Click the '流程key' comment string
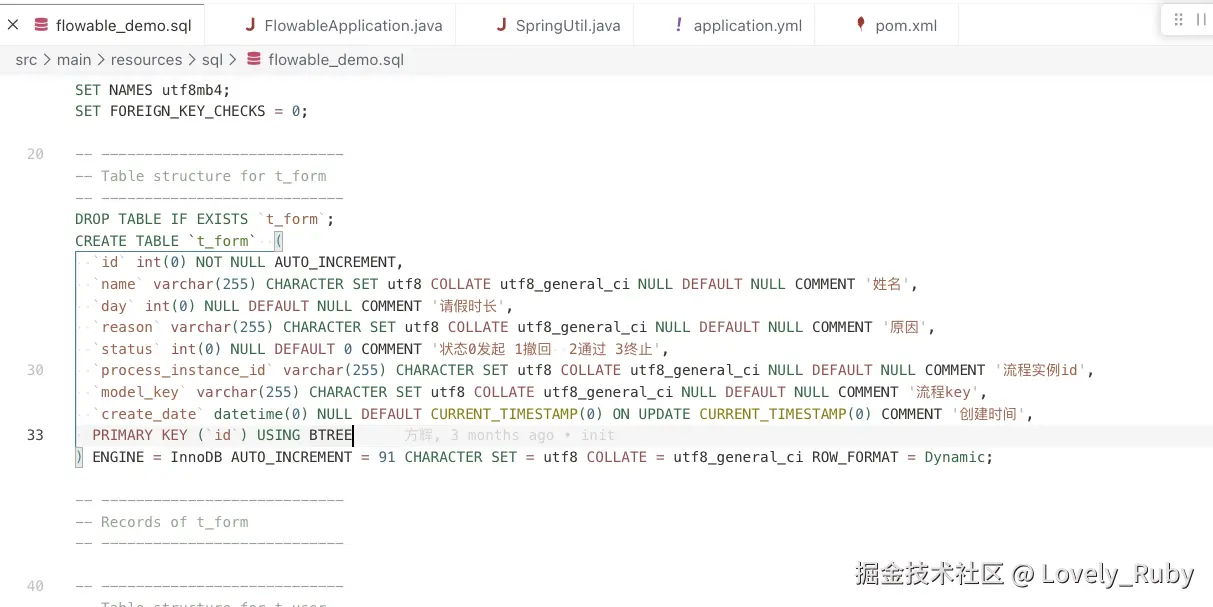 coord(943,392)
